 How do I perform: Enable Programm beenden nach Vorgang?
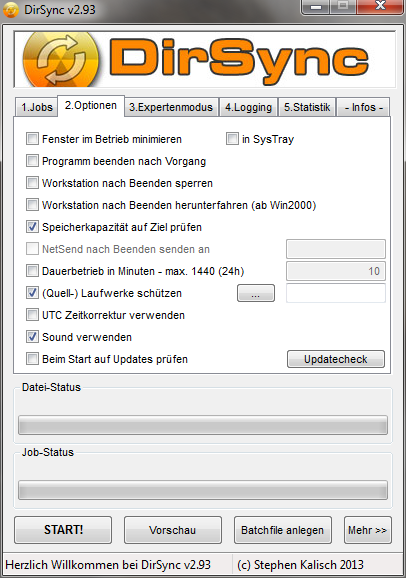(32, 161)
